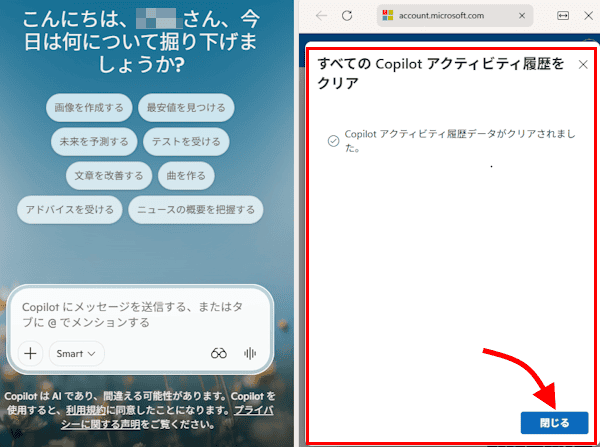Reload the account.microsoft.com page

click(347, 16)
